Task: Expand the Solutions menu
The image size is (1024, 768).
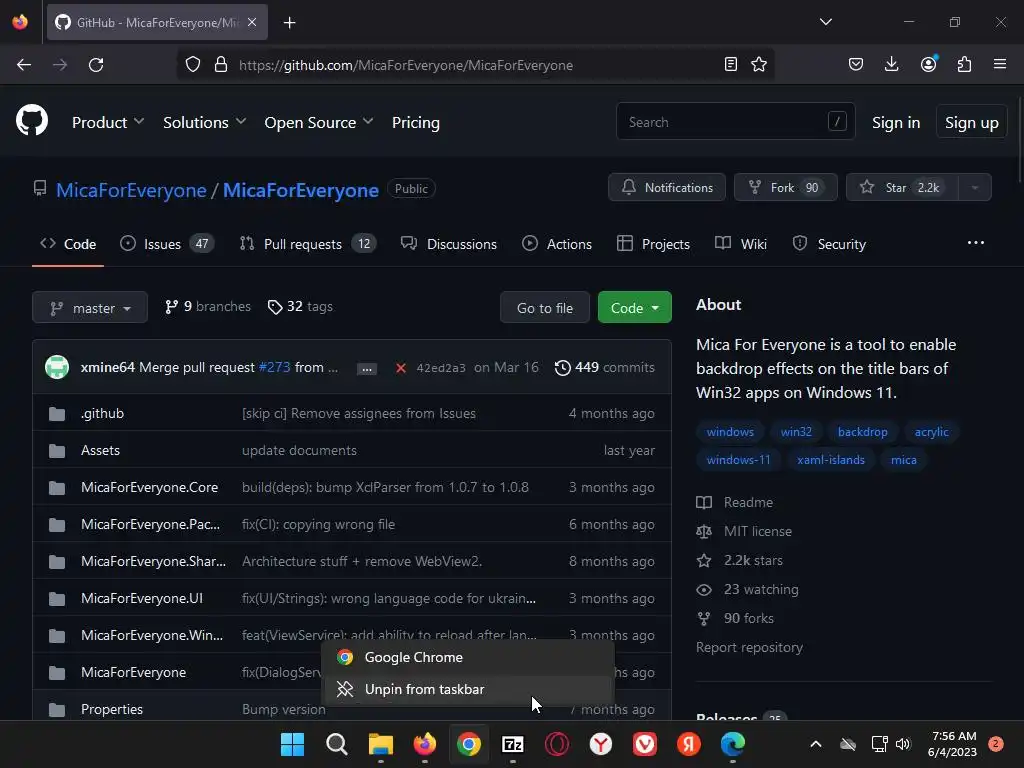Action: (204, 122)
